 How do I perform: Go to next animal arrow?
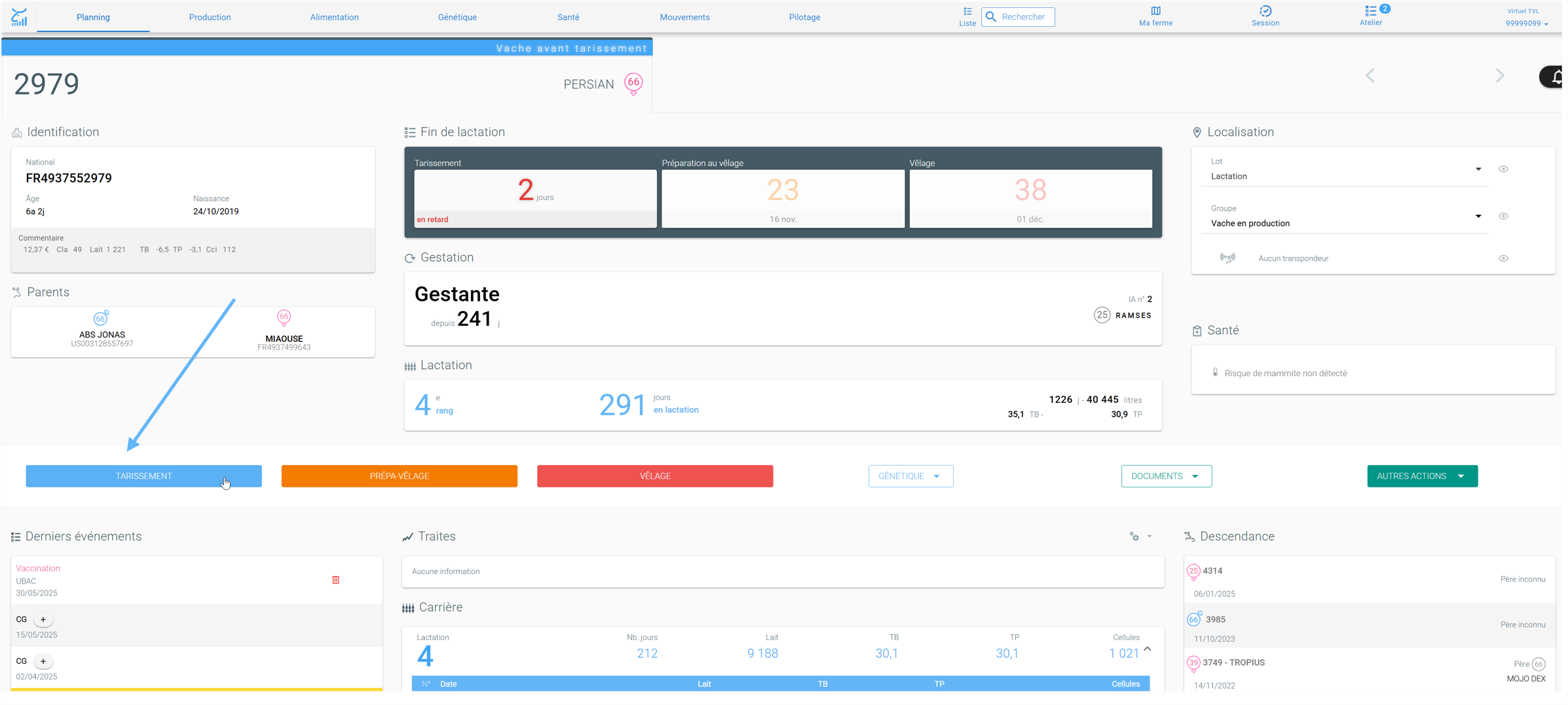[1500, 76]
